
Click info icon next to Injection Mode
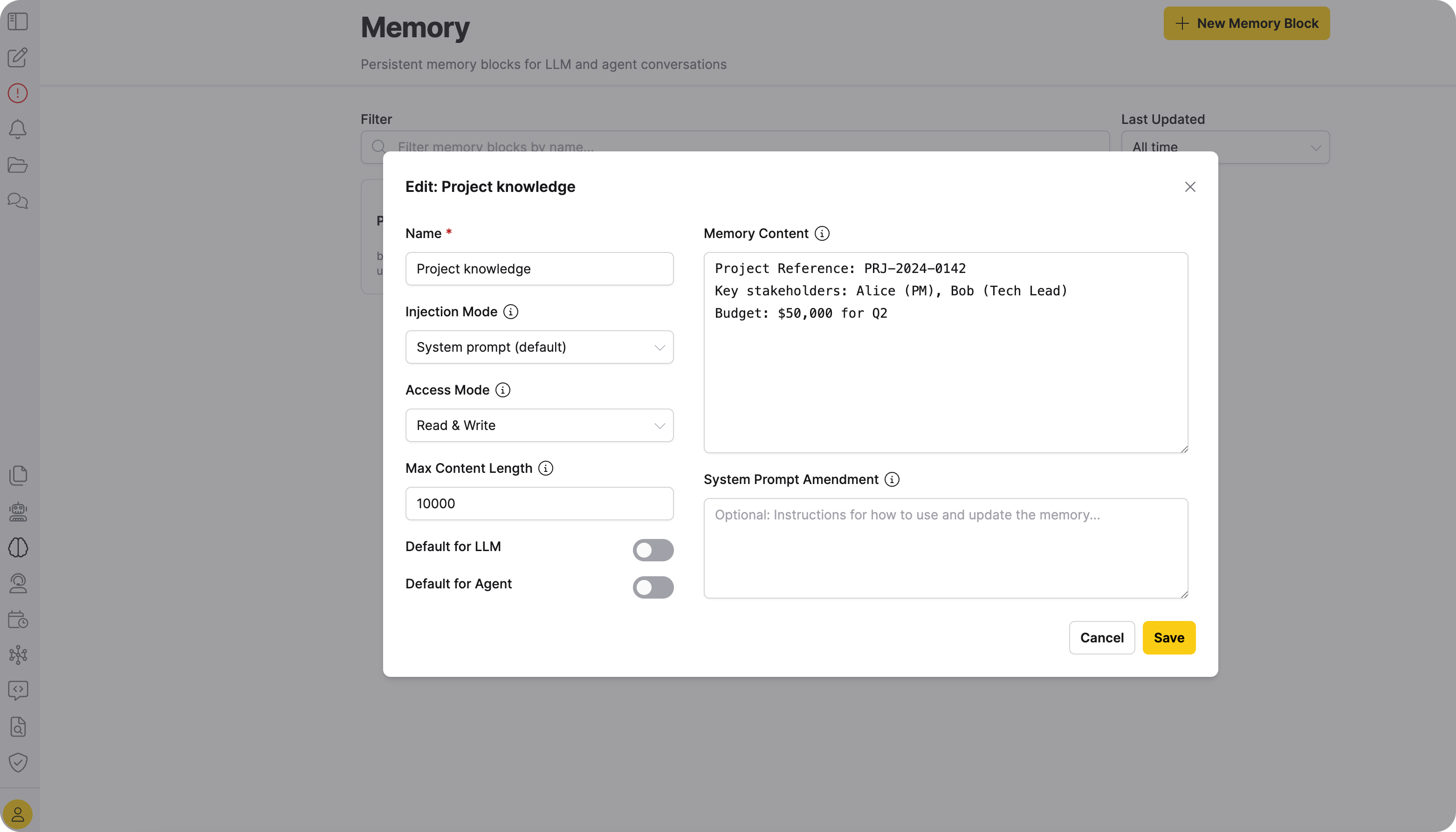pos(510,312)
